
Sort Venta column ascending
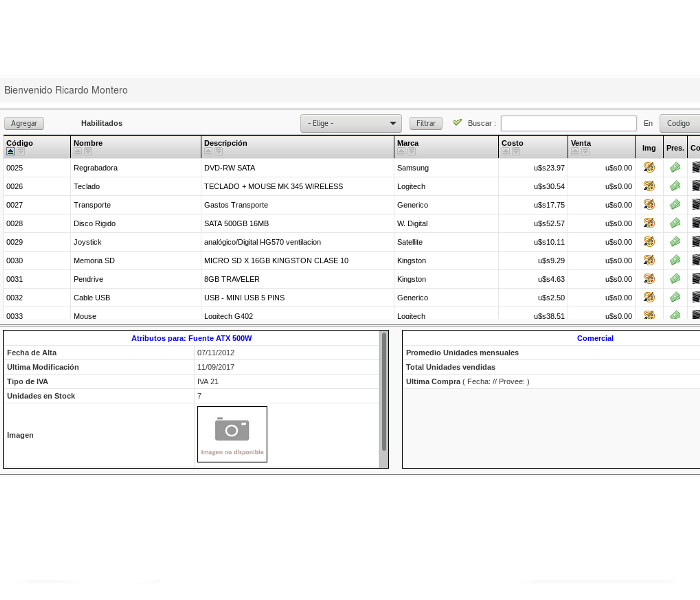575,152
